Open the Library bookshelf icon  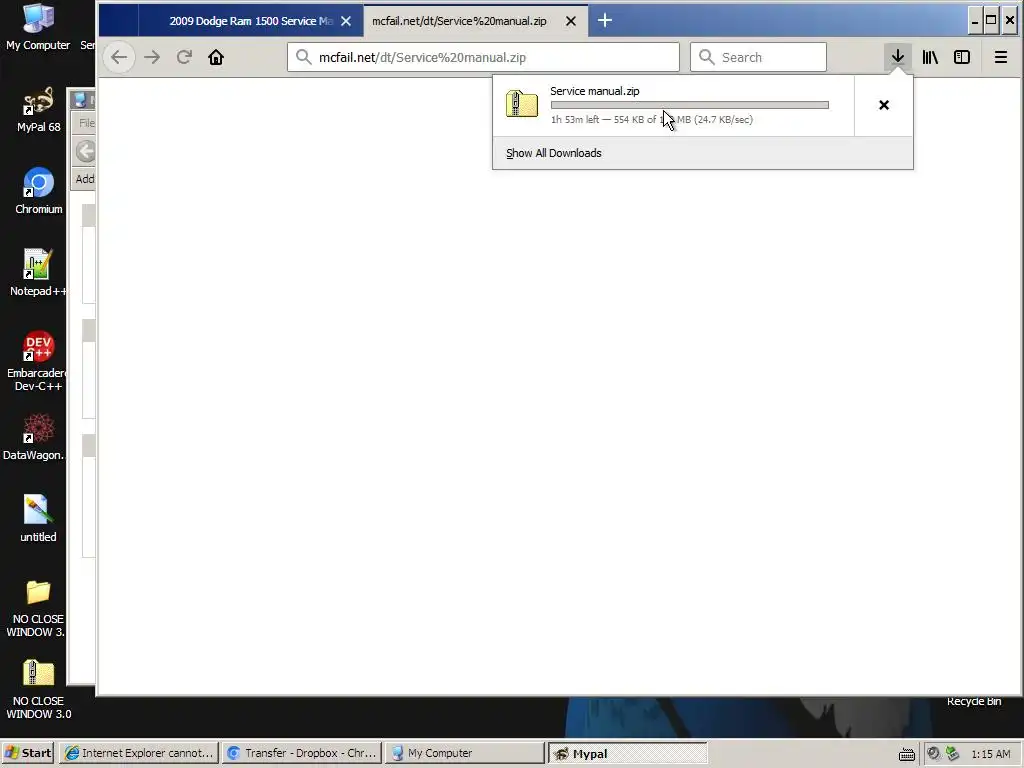point(930,57)
